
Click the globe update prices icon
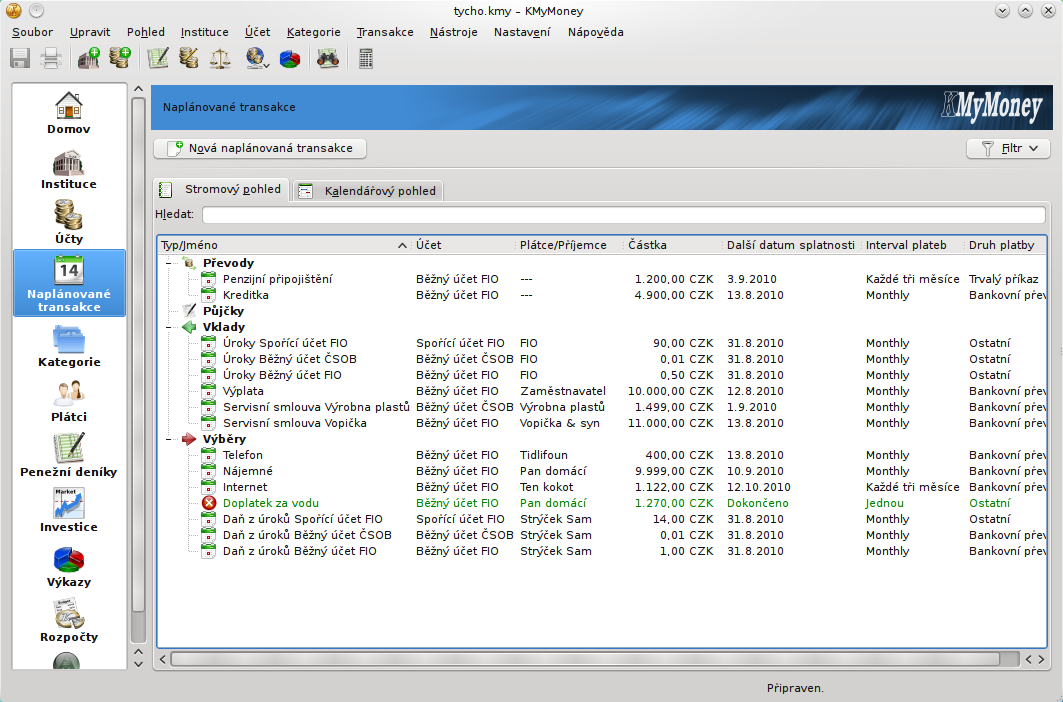pyautogui.click(x=257, y=59)
